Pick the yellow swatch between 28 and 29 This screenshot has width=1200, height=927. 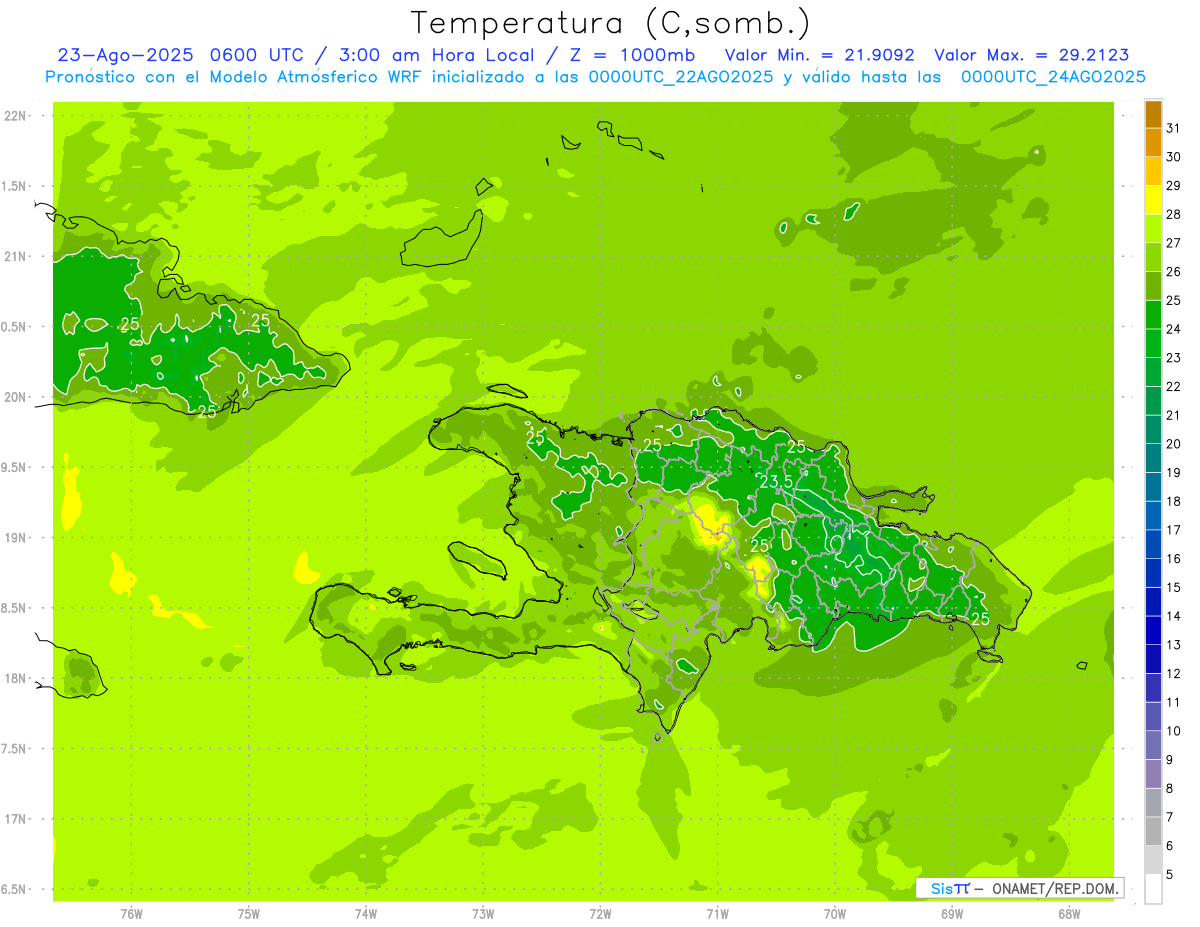1153,200
